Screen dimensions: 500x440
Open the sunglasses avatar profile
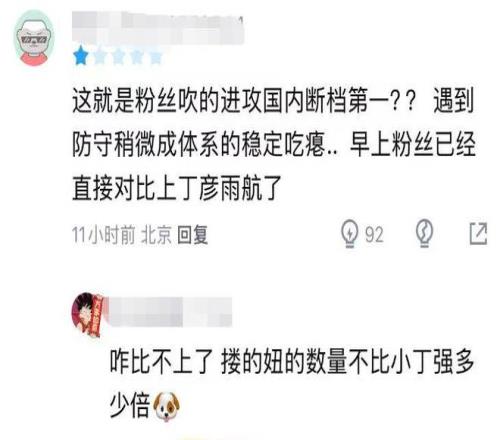pyautogui.click(x=34, y=38)
